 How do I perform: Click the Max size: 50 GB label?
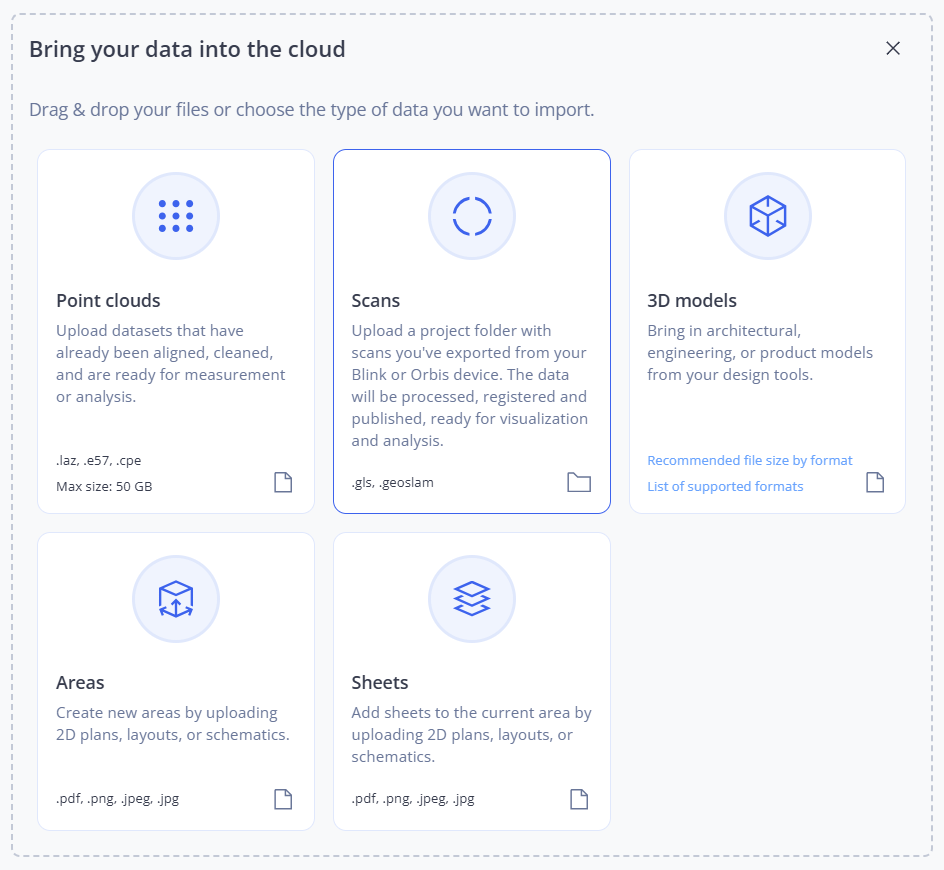[x=104, y=487]
